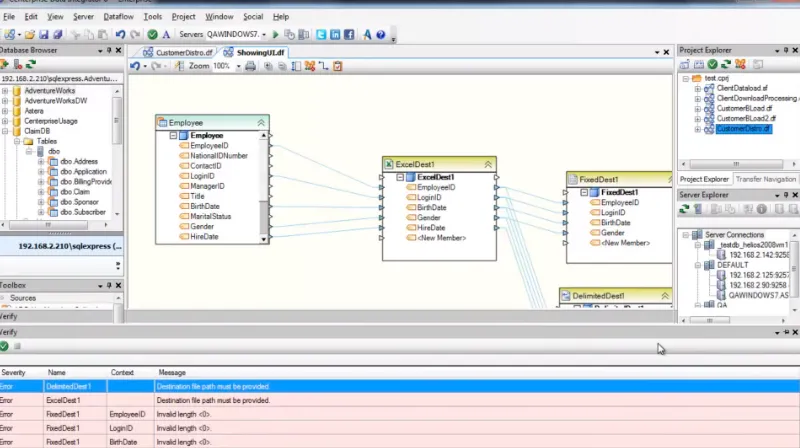Collapse the Employee object box chevron
Viewport: 800px width, 448px height.
(x=261, y=123)
